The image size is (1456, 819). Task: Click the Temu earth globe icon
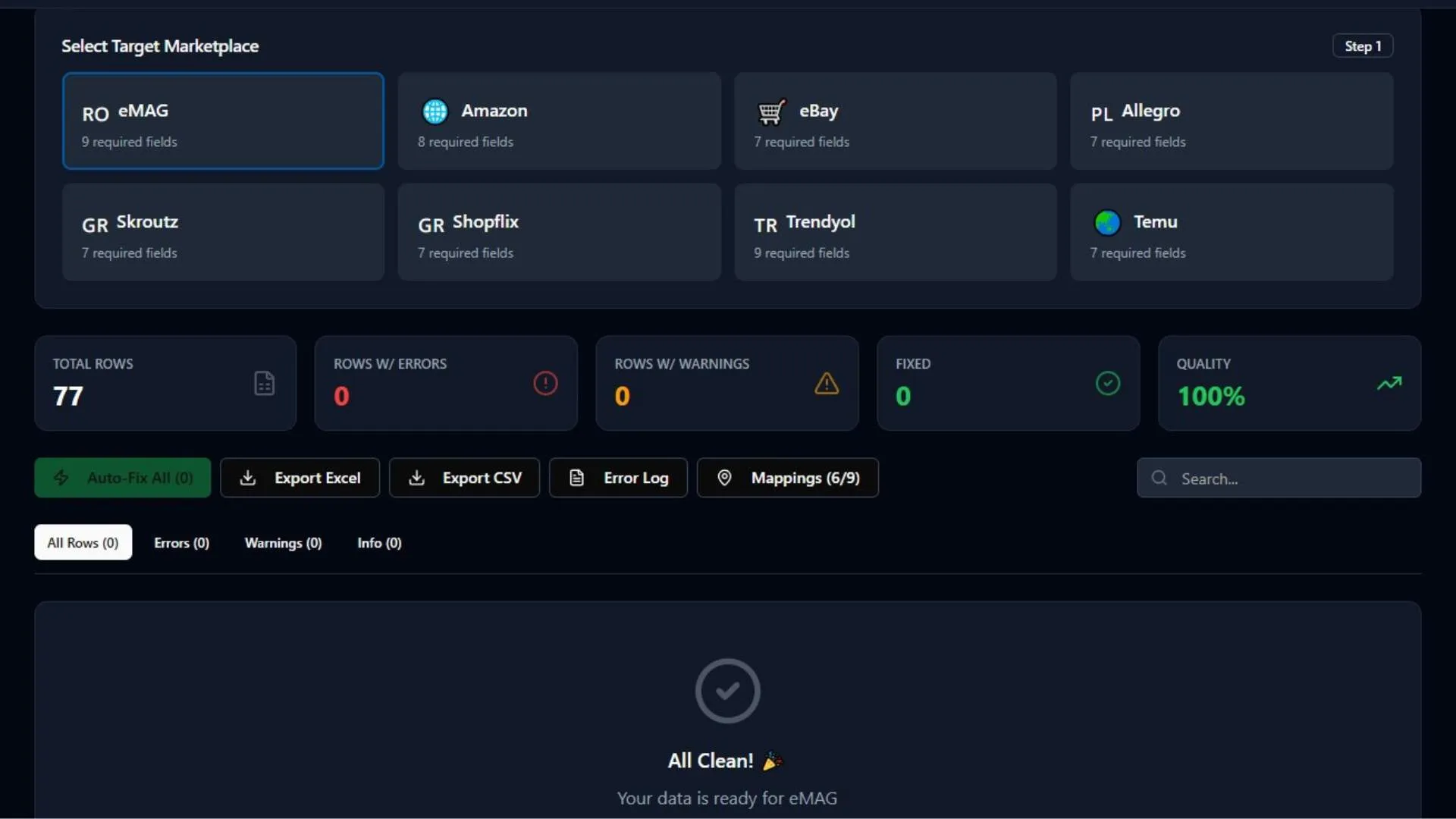pyautogui.click(x=1107, y=223)
